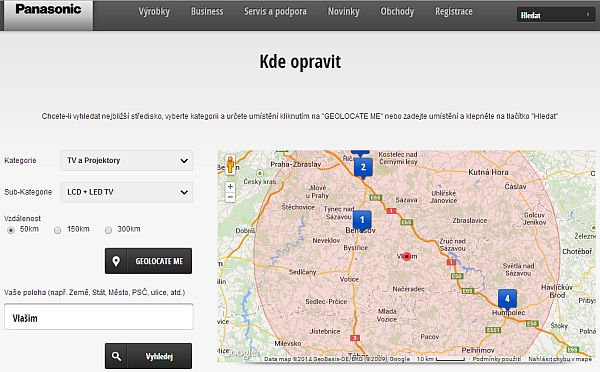Zoom out the map with minus button
Viewport: 600px width, 372px height.
(x=230, y=197)
